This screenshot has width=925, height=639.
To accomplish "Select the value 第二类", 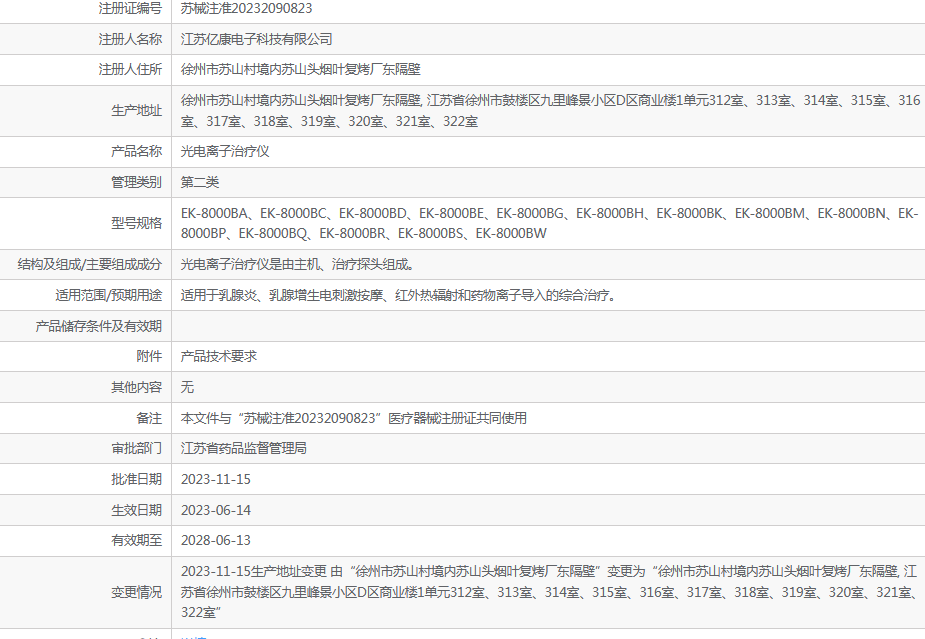I will pyautogui.click(x=199, y=182).
